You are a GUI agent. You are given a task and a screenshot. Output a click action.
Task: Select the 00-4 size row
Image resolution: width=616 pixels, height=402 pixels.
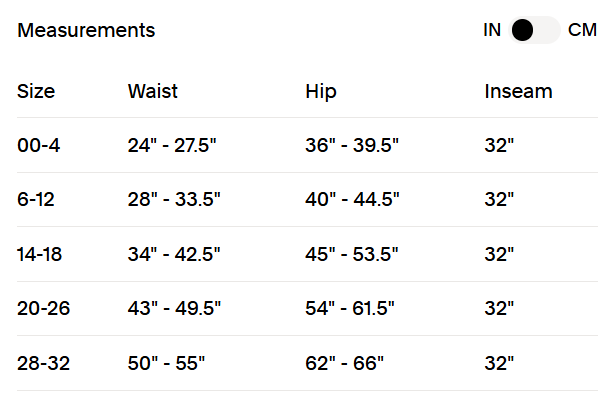point(307,145)
